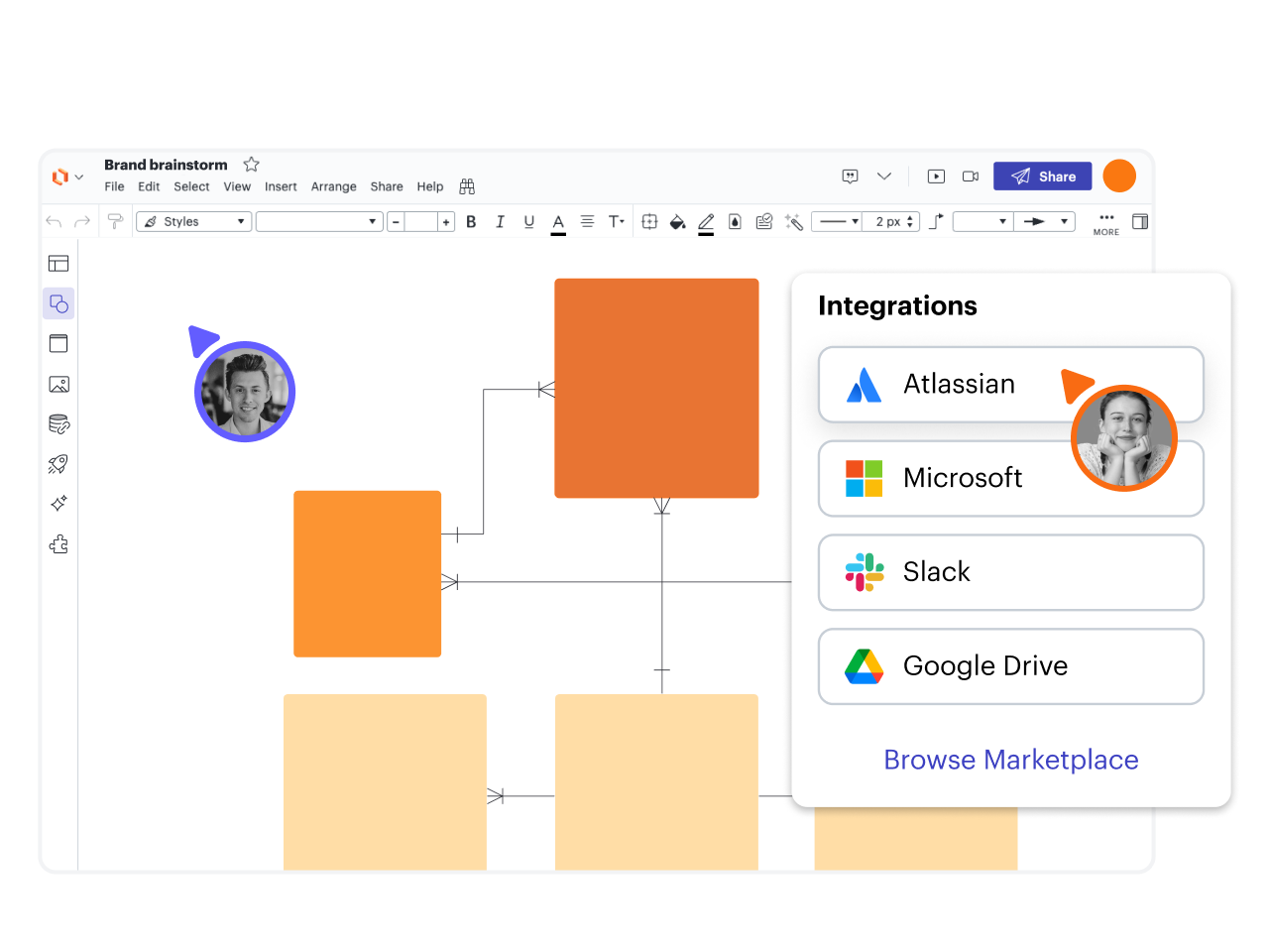Click the blue Share button
Screen dimensions: 1270x952
click(1042, 177)
